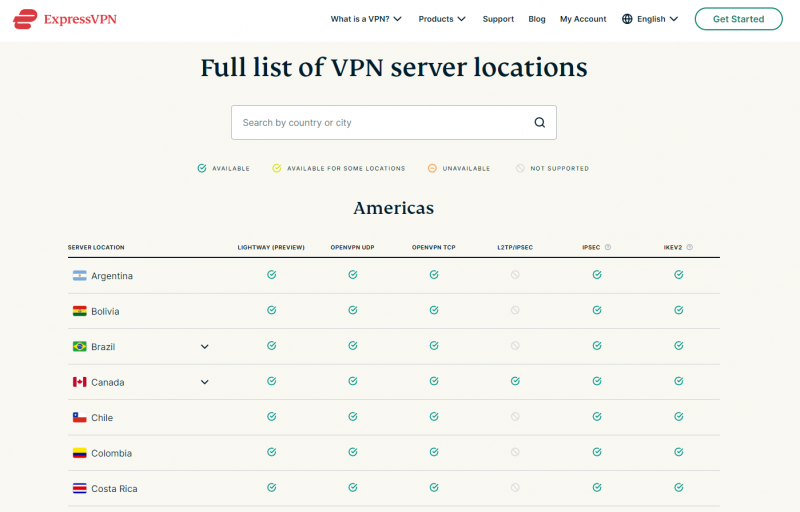Click the globe language icon
The height and width of the screenshot is (512, 800).
[627, 19]
